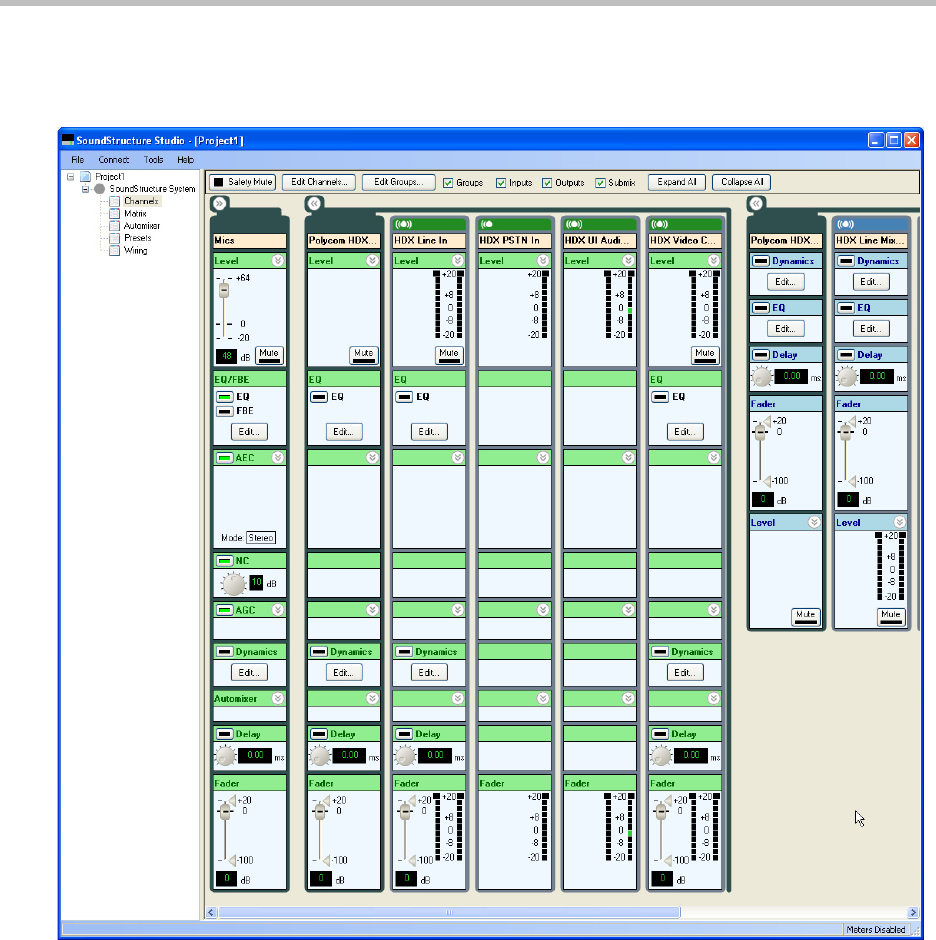Viewport: 936px width, 940px height.
Task: Click the Edit Channels... button
Action: coord(317,182)
